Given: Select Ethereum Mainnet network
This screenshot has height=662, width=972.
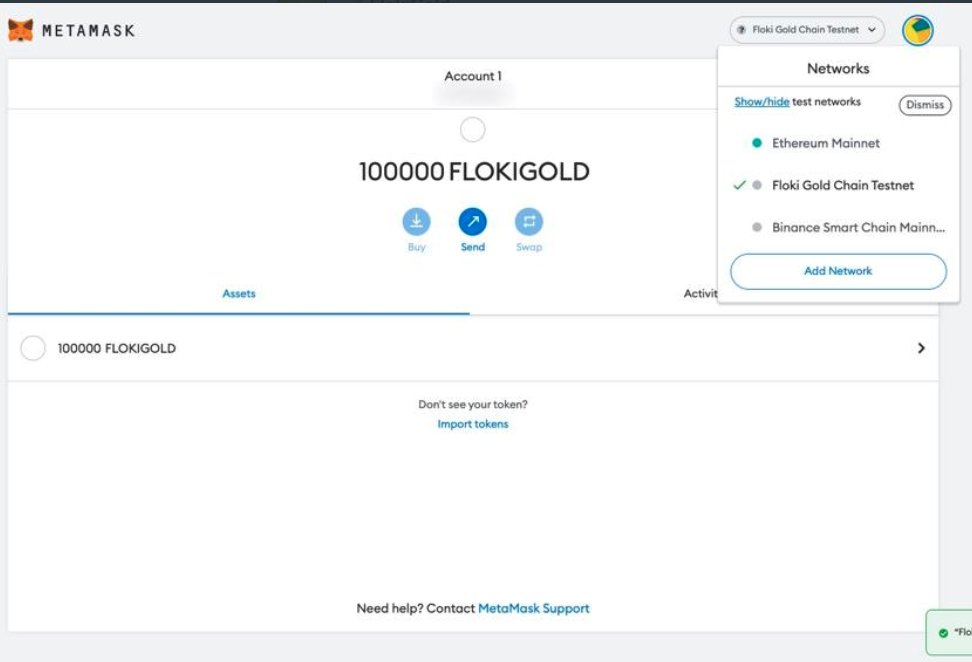Looking at the screenshot, I should [x=838, y=143].
